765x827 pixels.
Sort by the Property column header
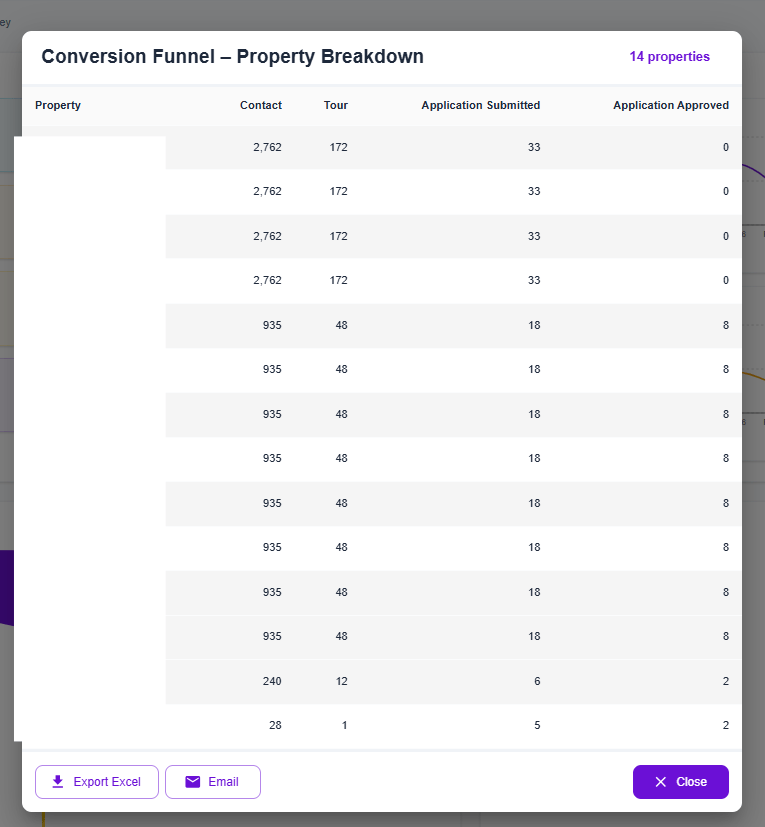58,105
